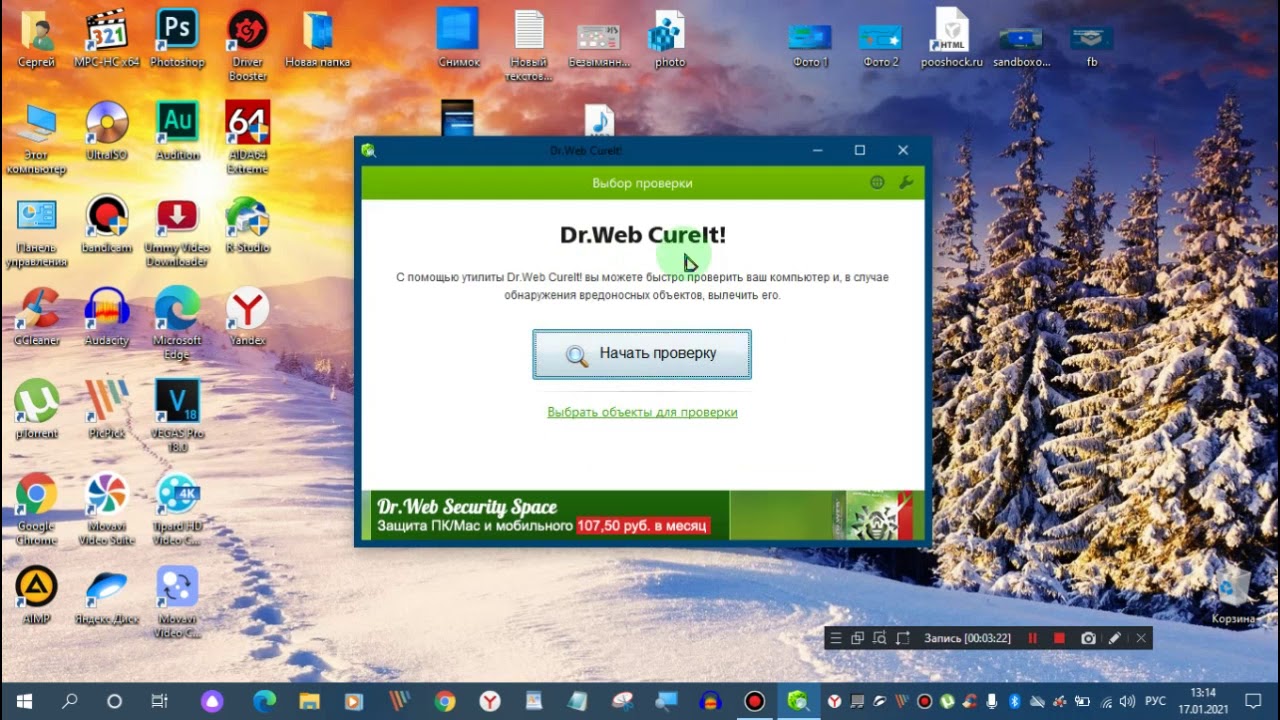This screenshot has height=720, width=1280.
Task: Open the recording toolbar hamburger menu
Action: tap(835, 638)
